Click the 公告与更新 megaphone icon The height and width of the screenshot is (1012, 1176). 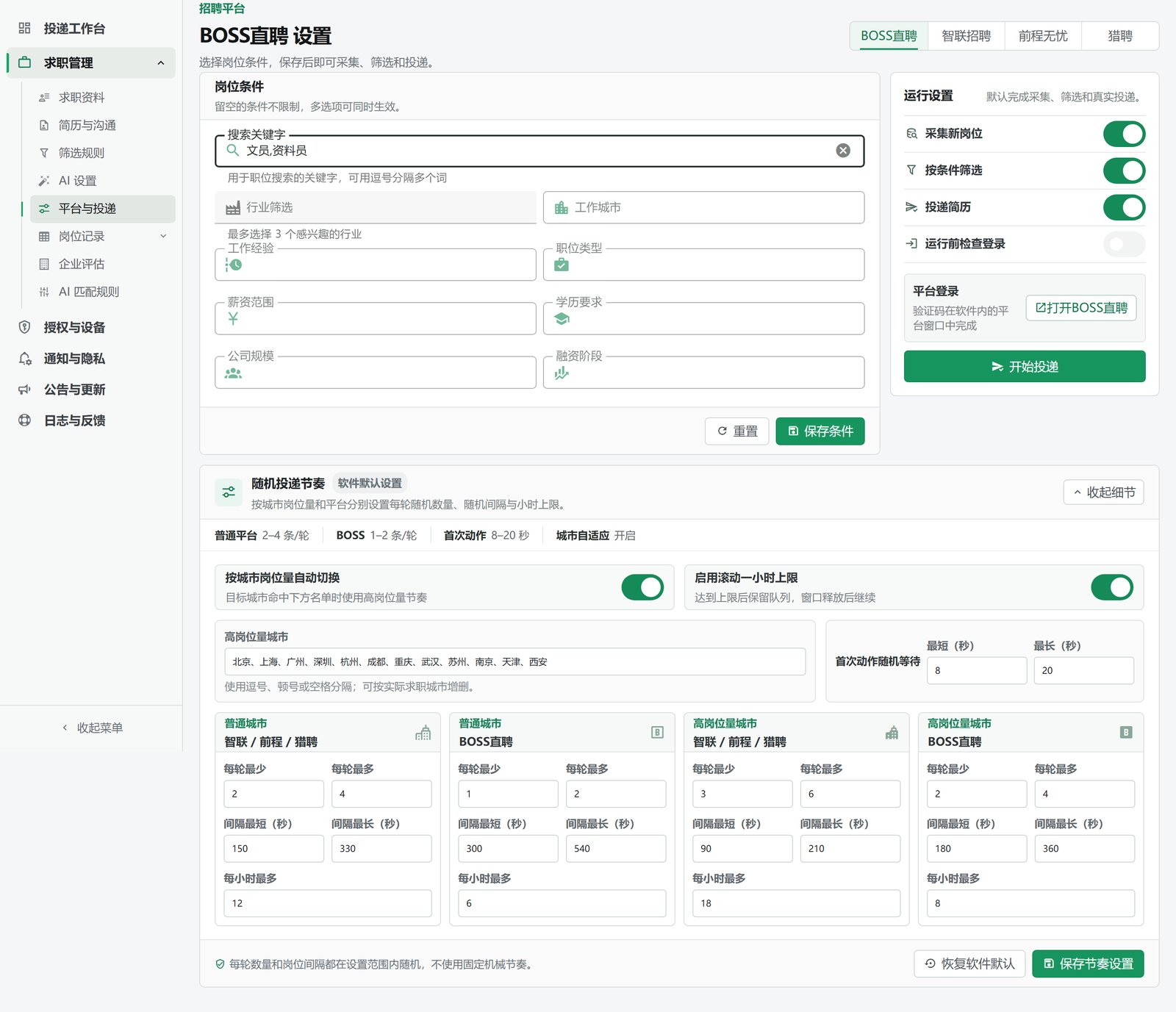point(24,390)
